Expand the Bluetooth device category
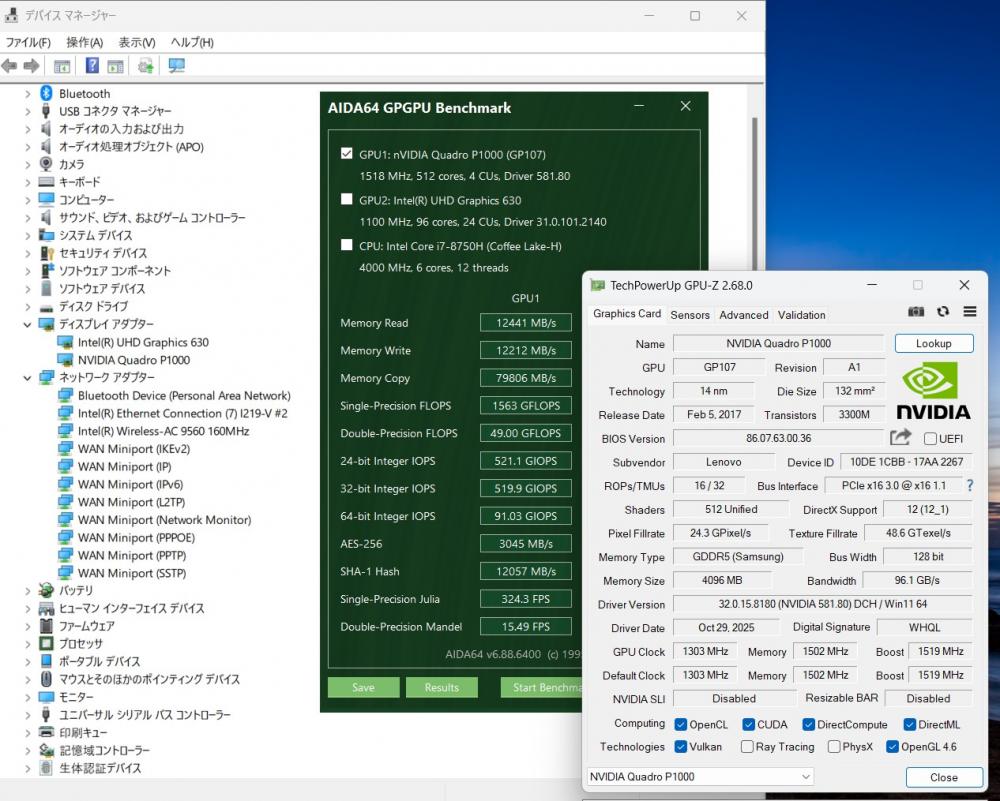Image resolution: width=1000 pixels, height=801 pixels. (x=28, y=94)
